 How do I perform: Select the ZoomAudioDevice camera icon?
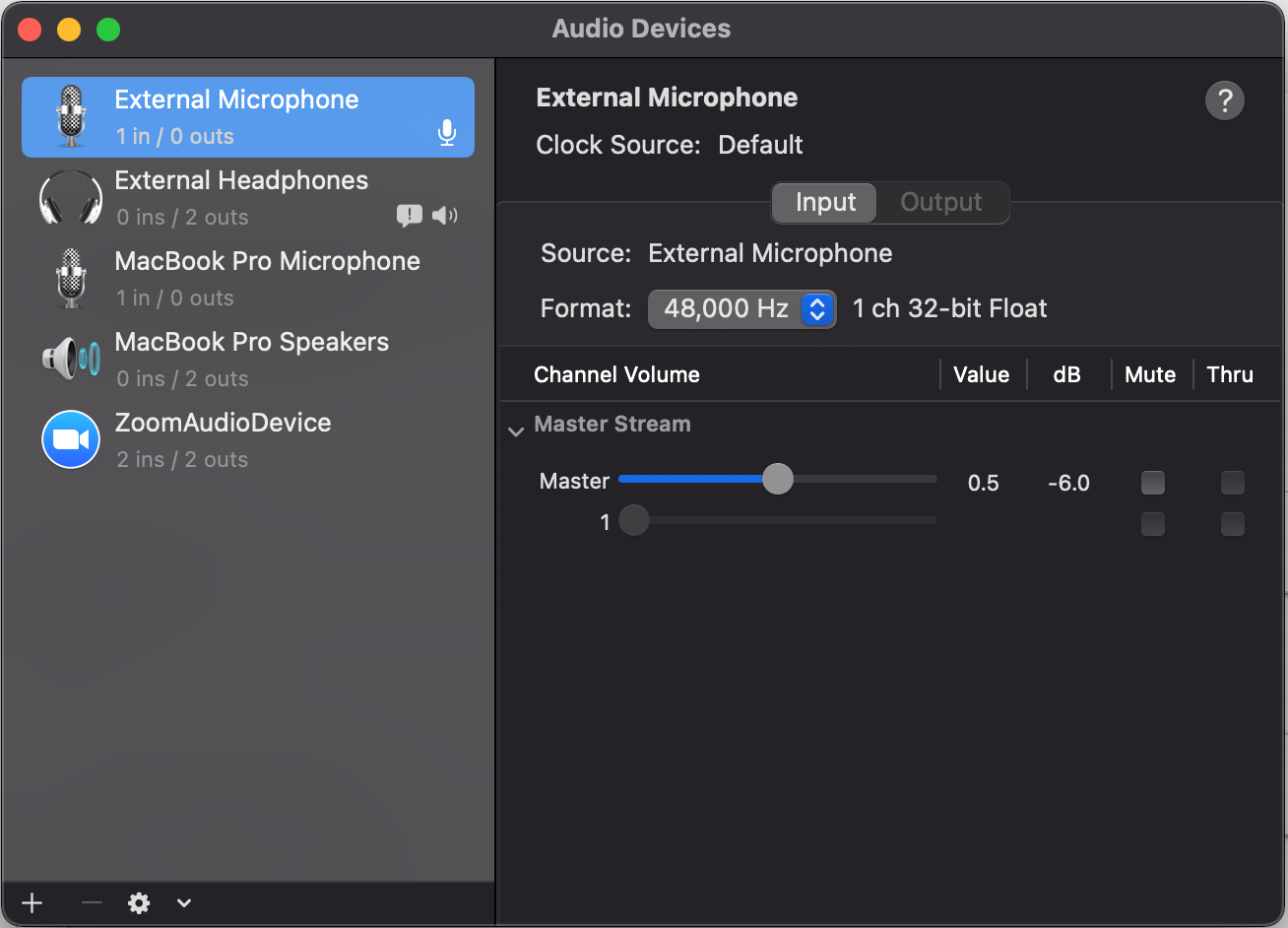(x=70, y=439)
